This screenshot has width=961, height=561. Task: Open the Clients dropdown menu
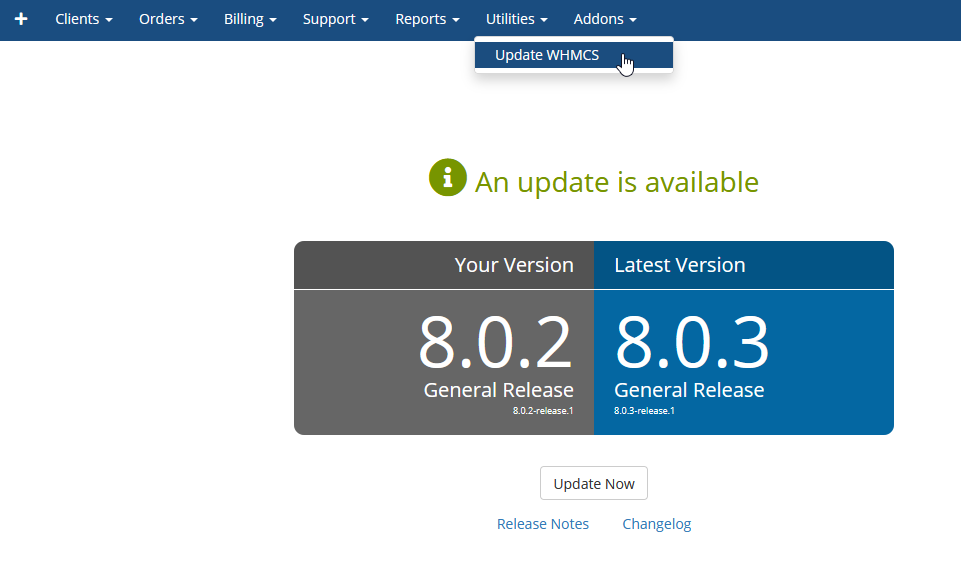pos(84,19)
